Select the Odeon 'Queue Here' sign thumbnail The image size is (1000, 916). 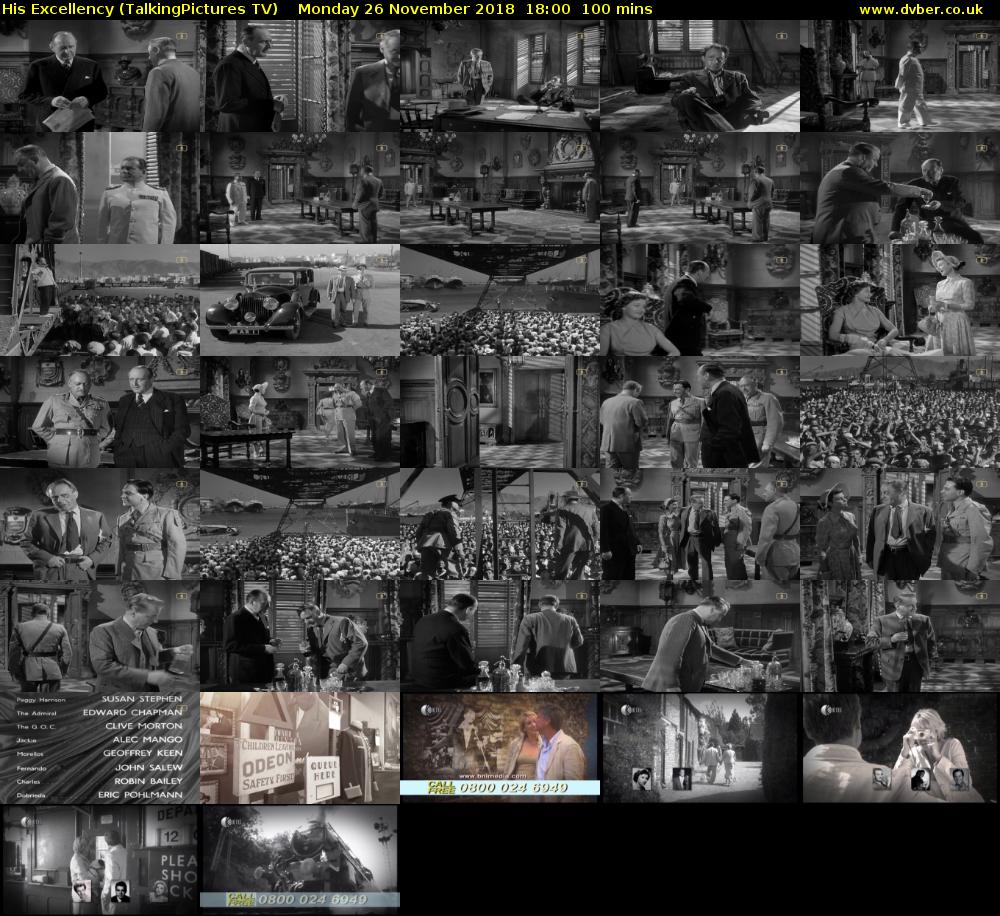(x=299, y=748)
